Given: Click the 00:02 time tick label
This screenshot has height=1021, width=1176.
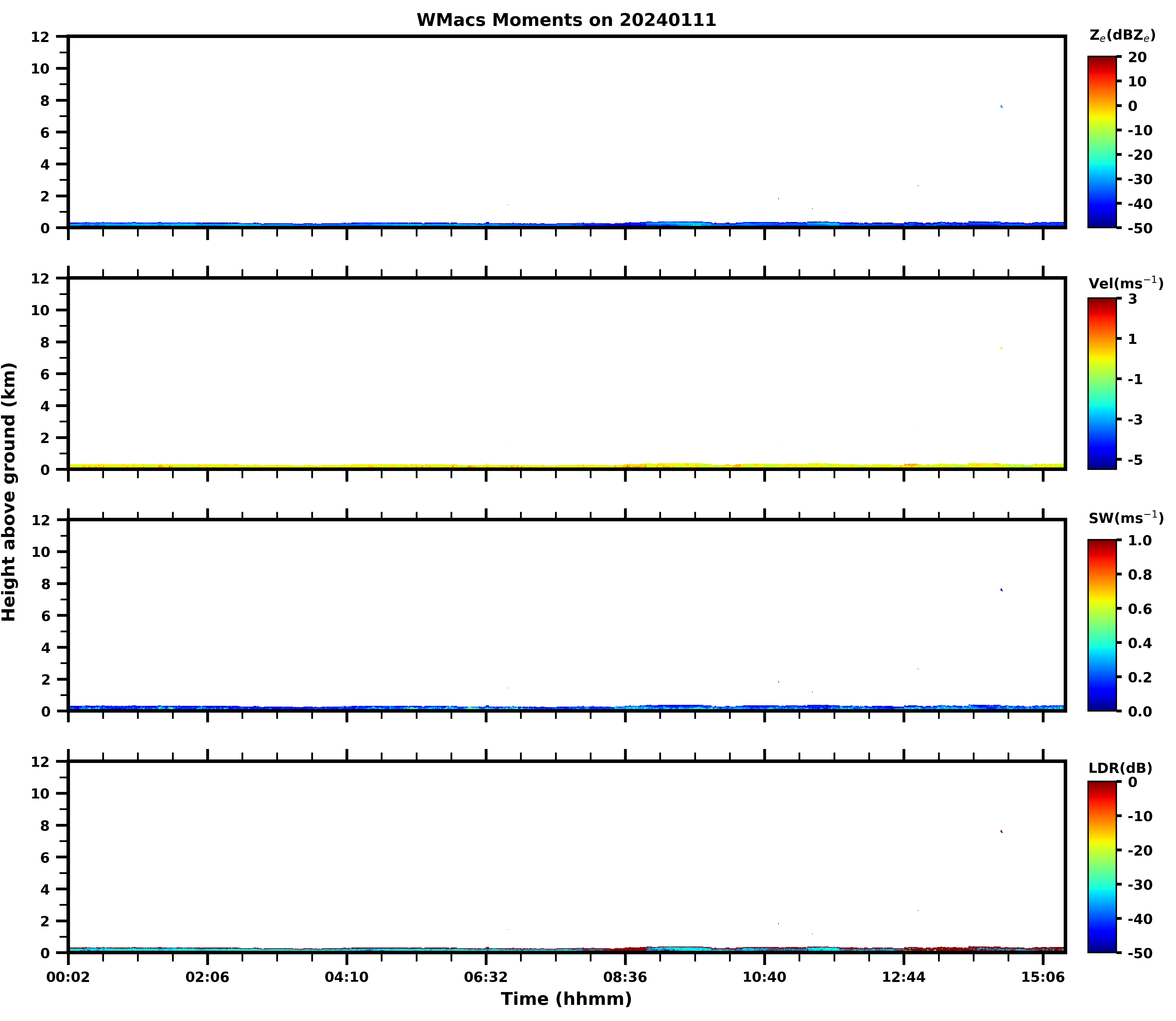Looking at the screenshot, I should (68, 977).
